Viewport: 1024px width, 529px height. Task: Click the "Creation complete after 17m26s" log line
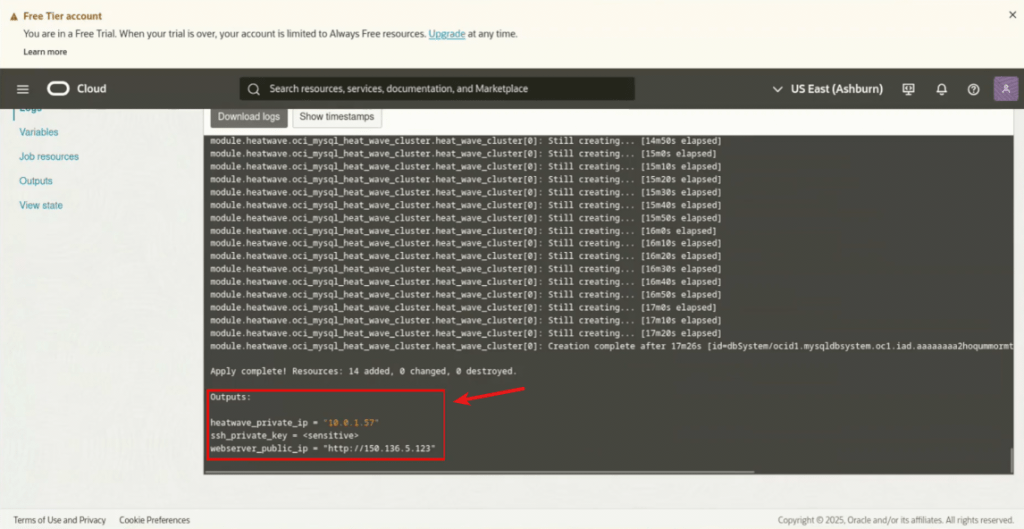tap(613, 345)
